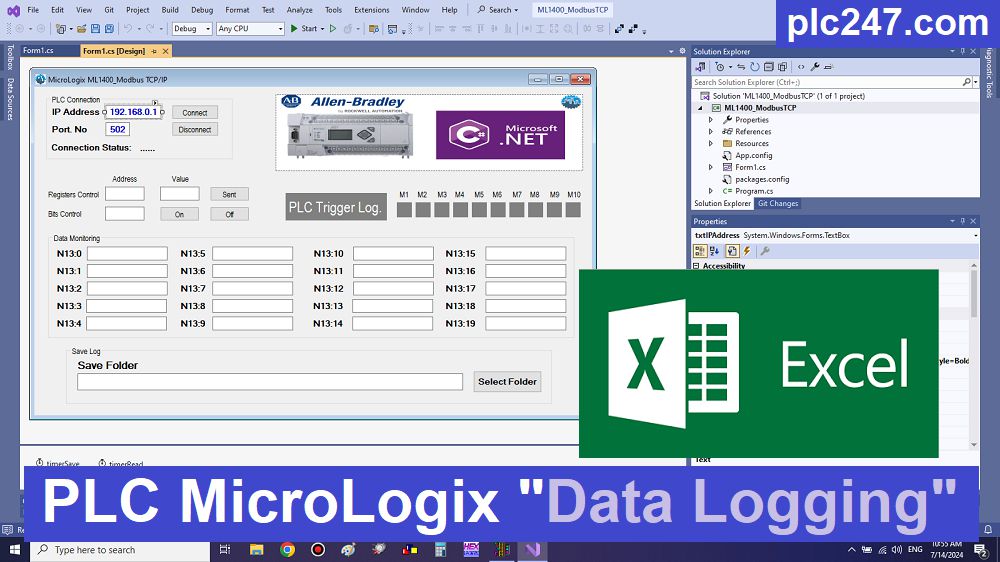This screenshot has height=562, width=1000.
Task: Click the N13:0 data monitoring textbox
Action: coord(127,253)
